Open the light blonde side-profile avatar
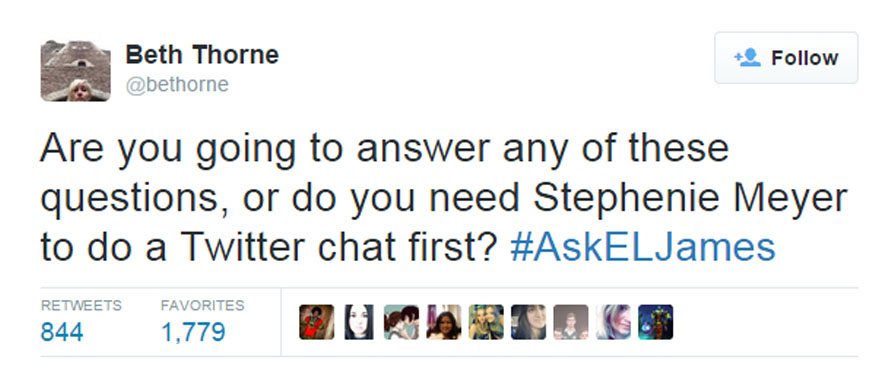The image size is (896, 373). (613, 322)
